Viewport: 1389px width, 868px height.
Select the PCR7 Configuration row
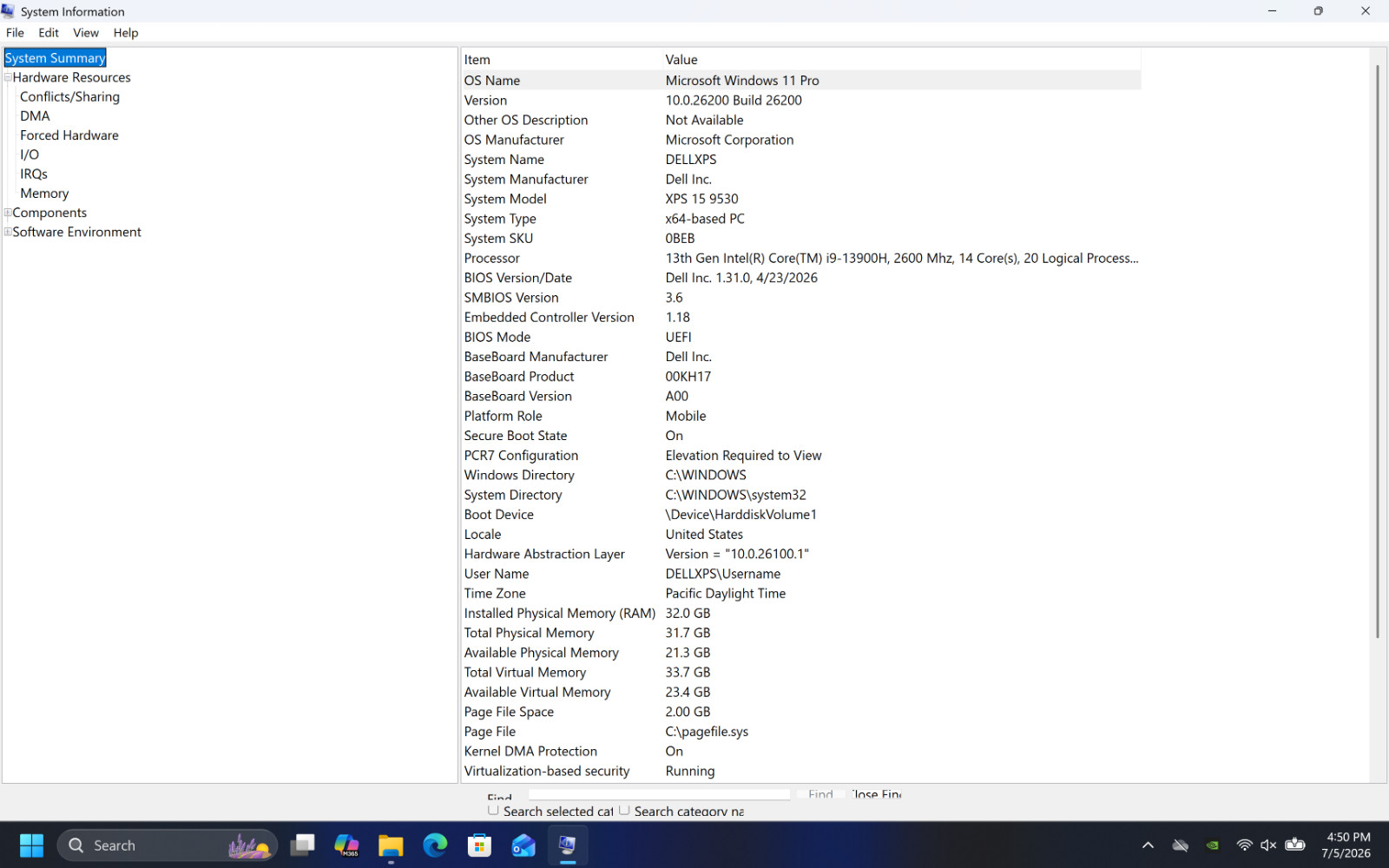800,456
